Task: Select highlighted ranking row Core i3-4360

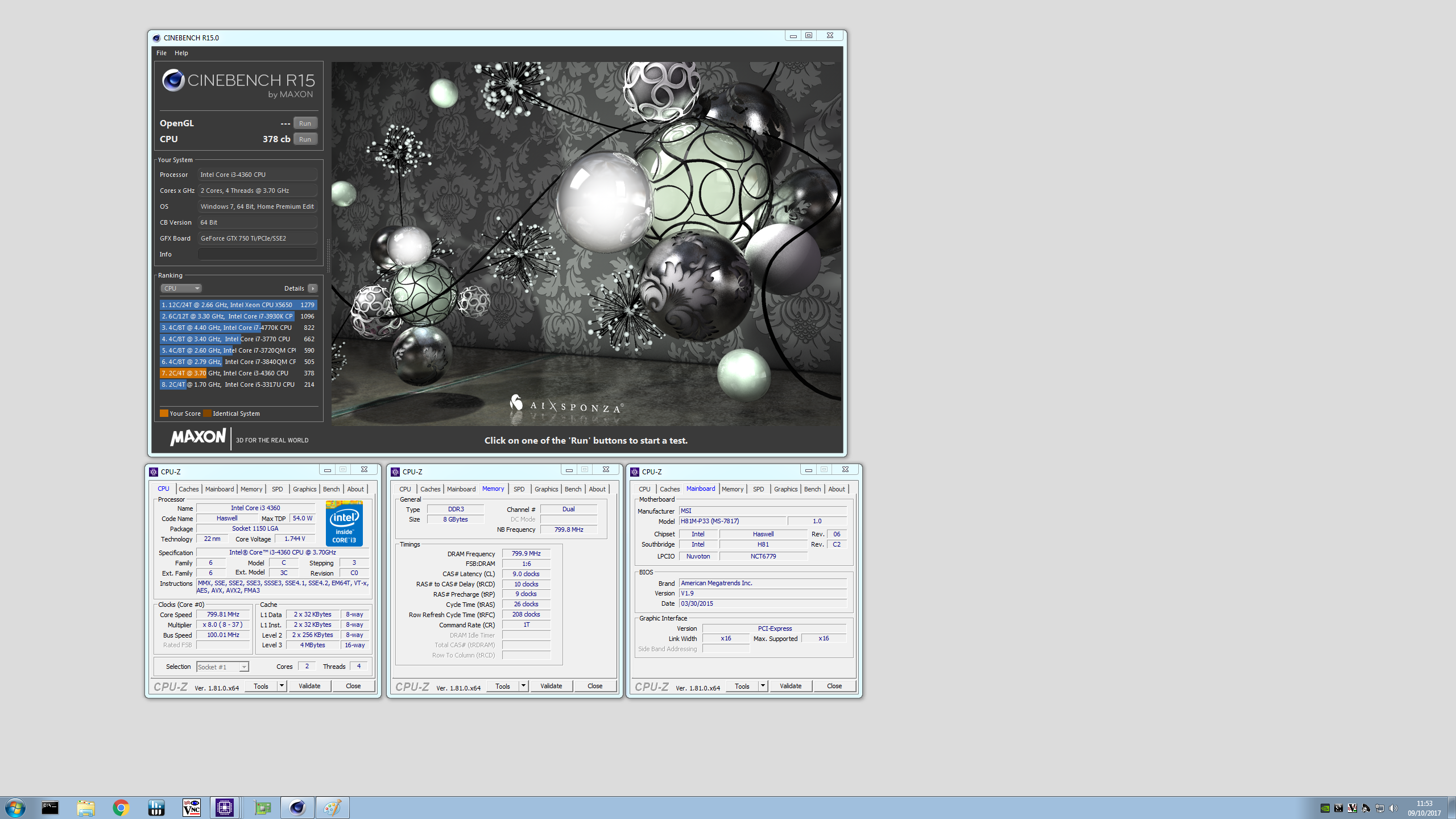Action: pyautogui.click(x=238, y=373)
